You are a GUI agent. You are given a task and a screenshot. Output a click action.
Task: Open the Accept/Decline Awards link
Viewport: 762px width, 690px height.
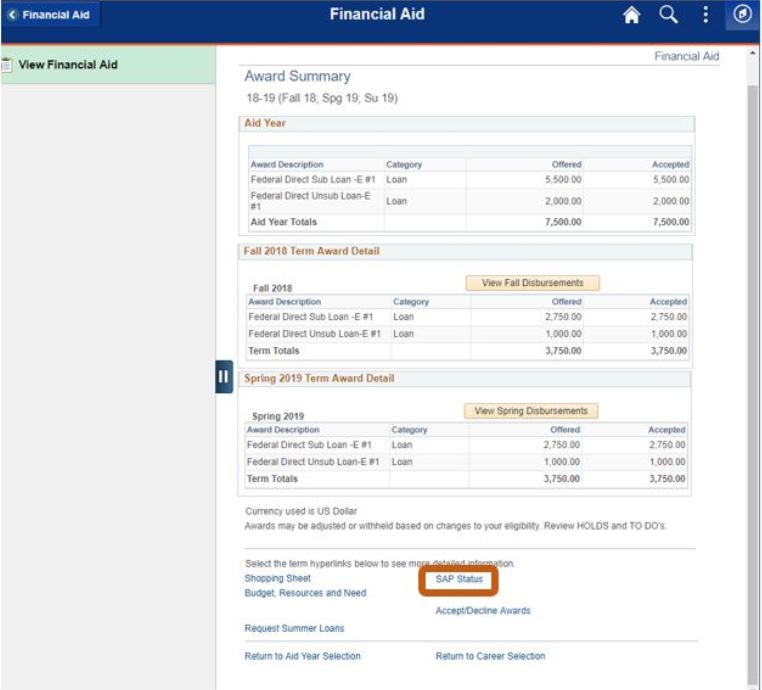coord(483,611)
